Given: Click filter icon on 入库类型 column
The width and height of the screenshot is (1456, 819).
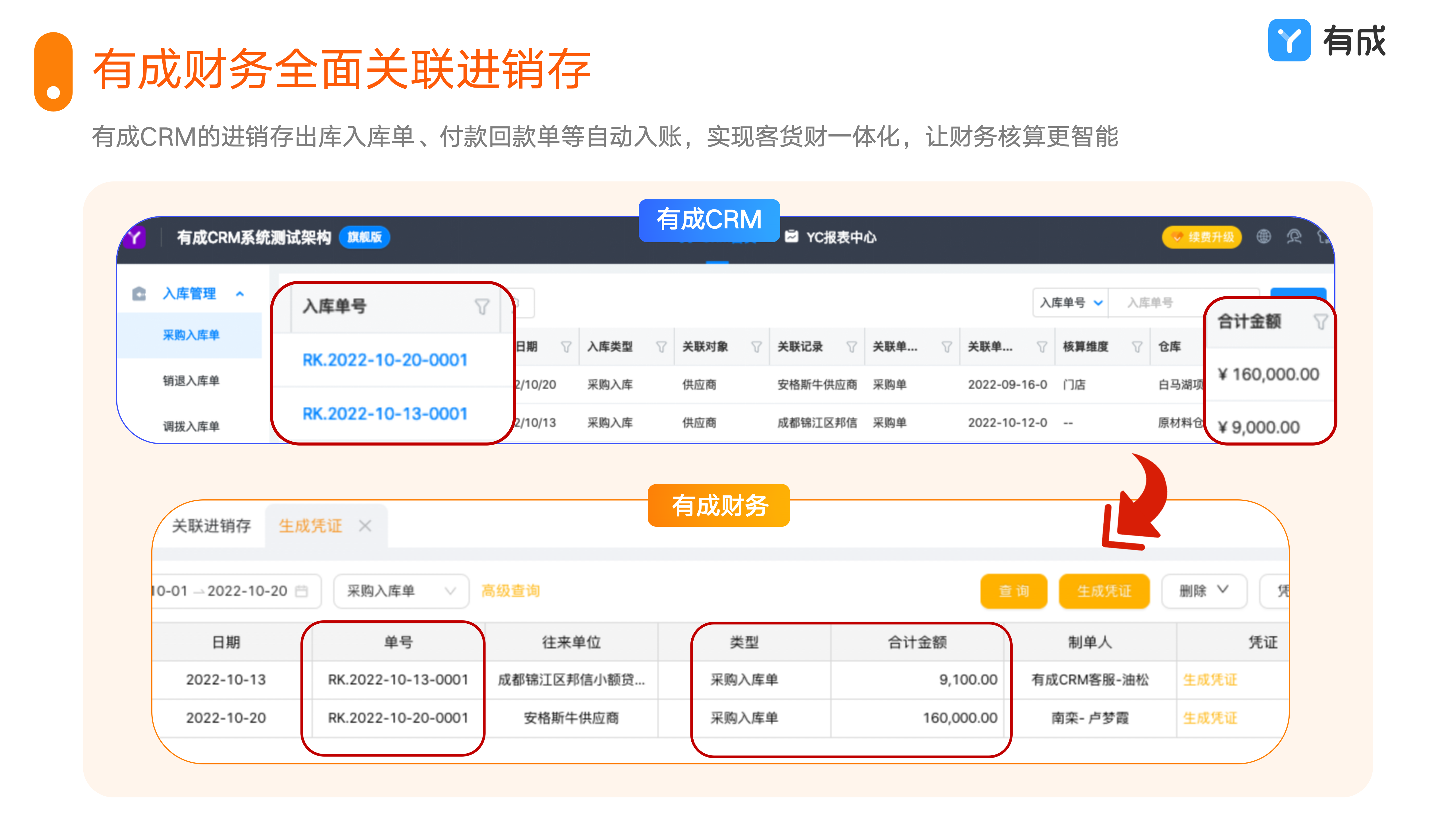Looking at the screenshot, I should pyautogui.click(x=661, y=346).
